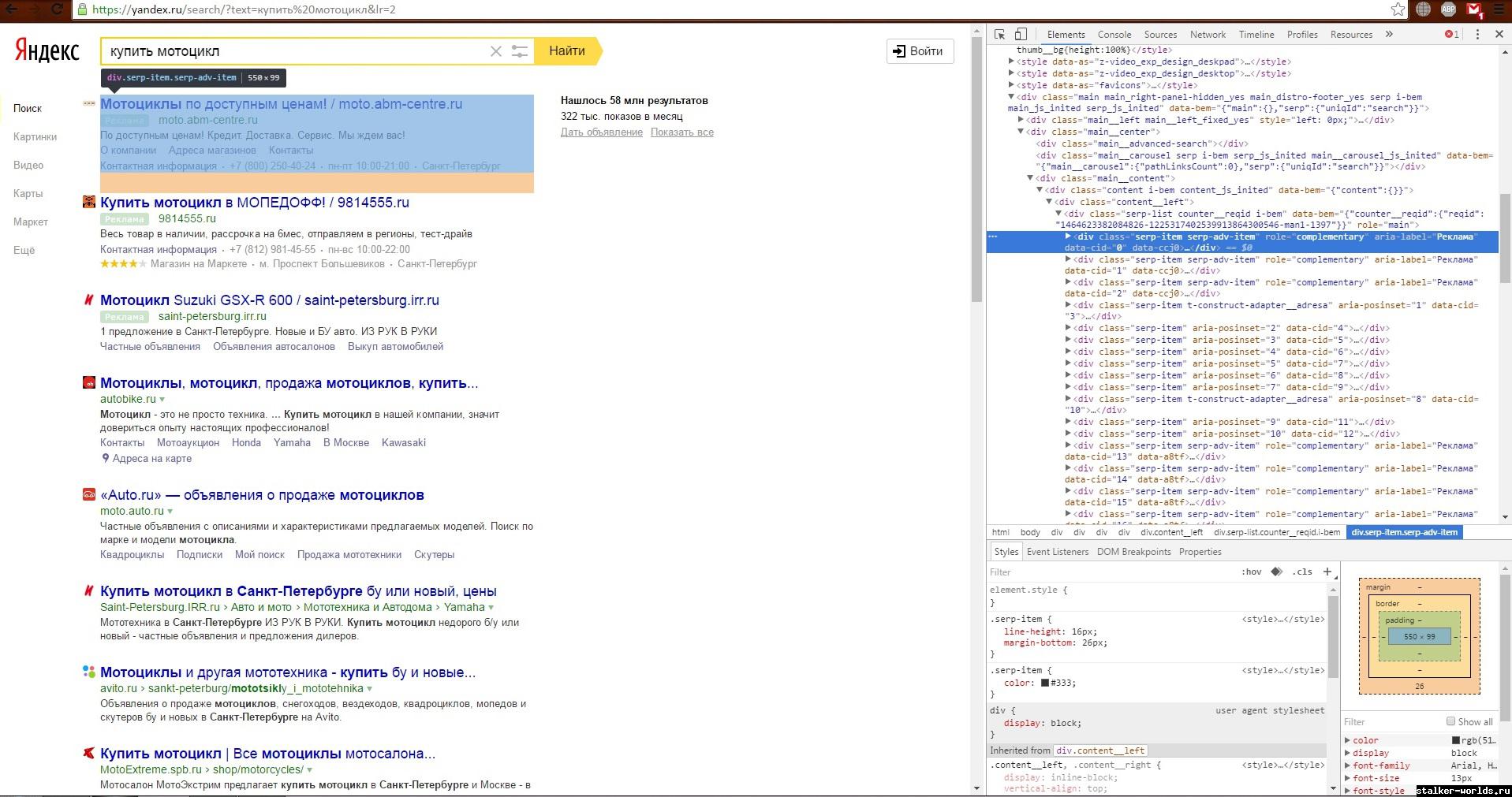Reload the page in the browser
Image resolution: width=1512 pixels, height=797 pixels.
(57, 9)
